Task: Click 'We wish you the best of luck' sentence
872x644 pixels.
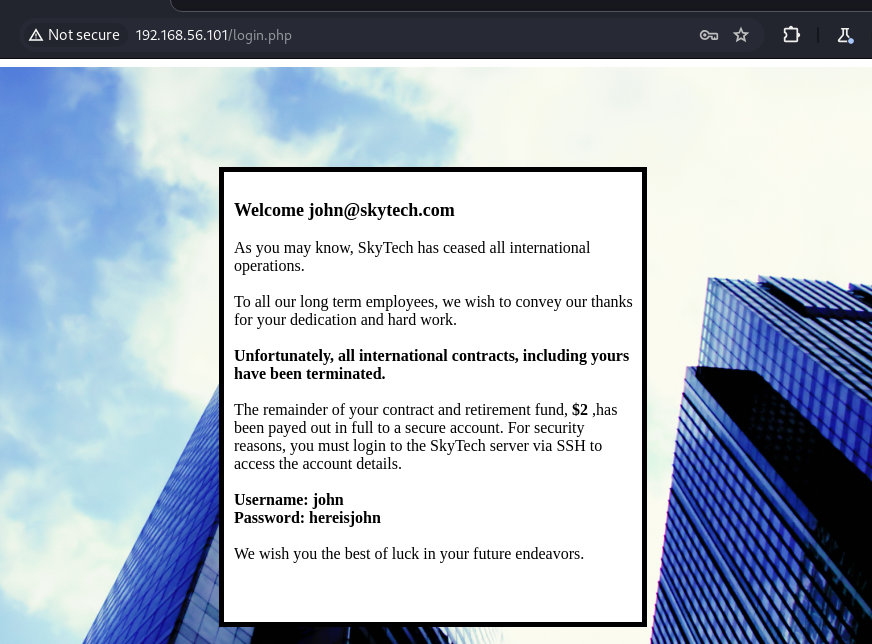Action: pos(409,553)
